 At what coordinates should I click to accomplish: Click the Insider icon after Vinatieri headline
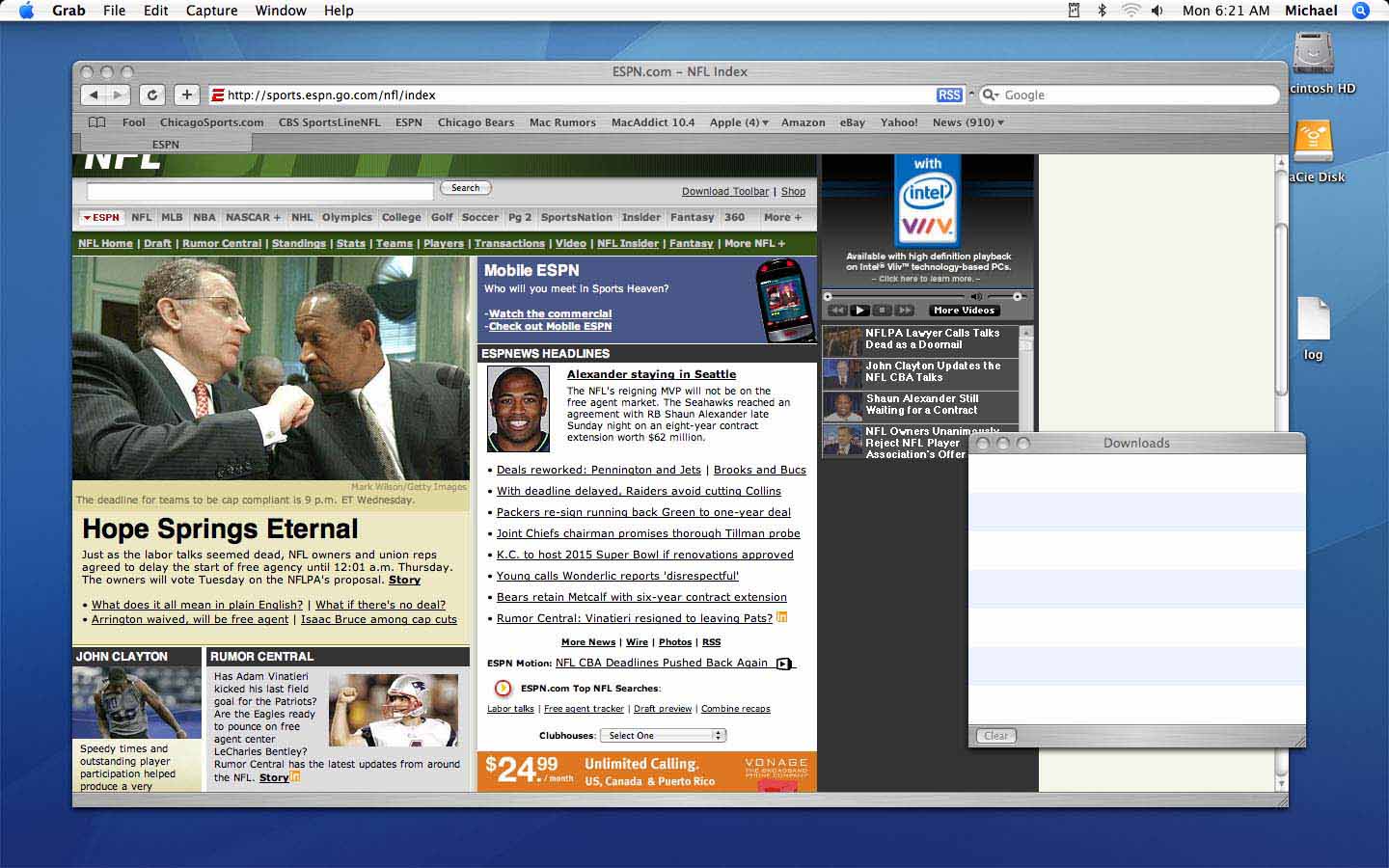coord(781,617)
